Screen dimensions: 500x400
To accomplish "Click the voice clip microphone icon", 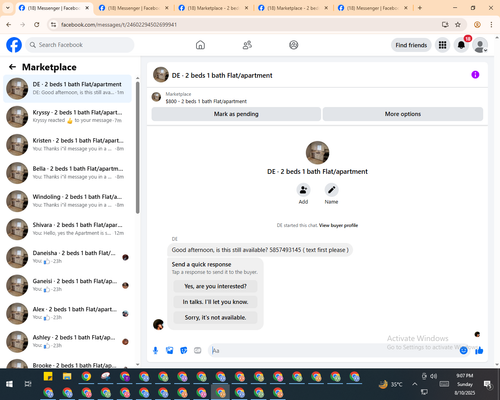I will pyautogui.click(x=155, y=350).
